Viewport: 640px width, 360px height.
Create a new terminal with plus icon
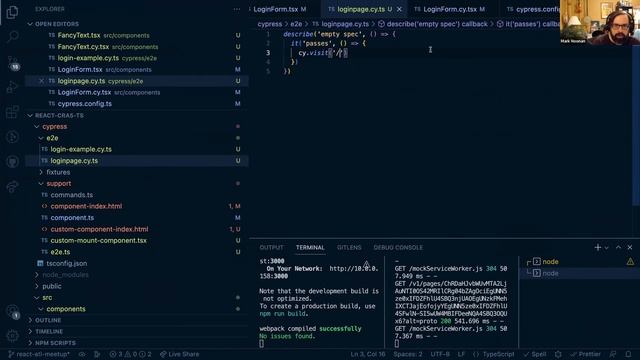pyautogui.click(x=598, y=247)
